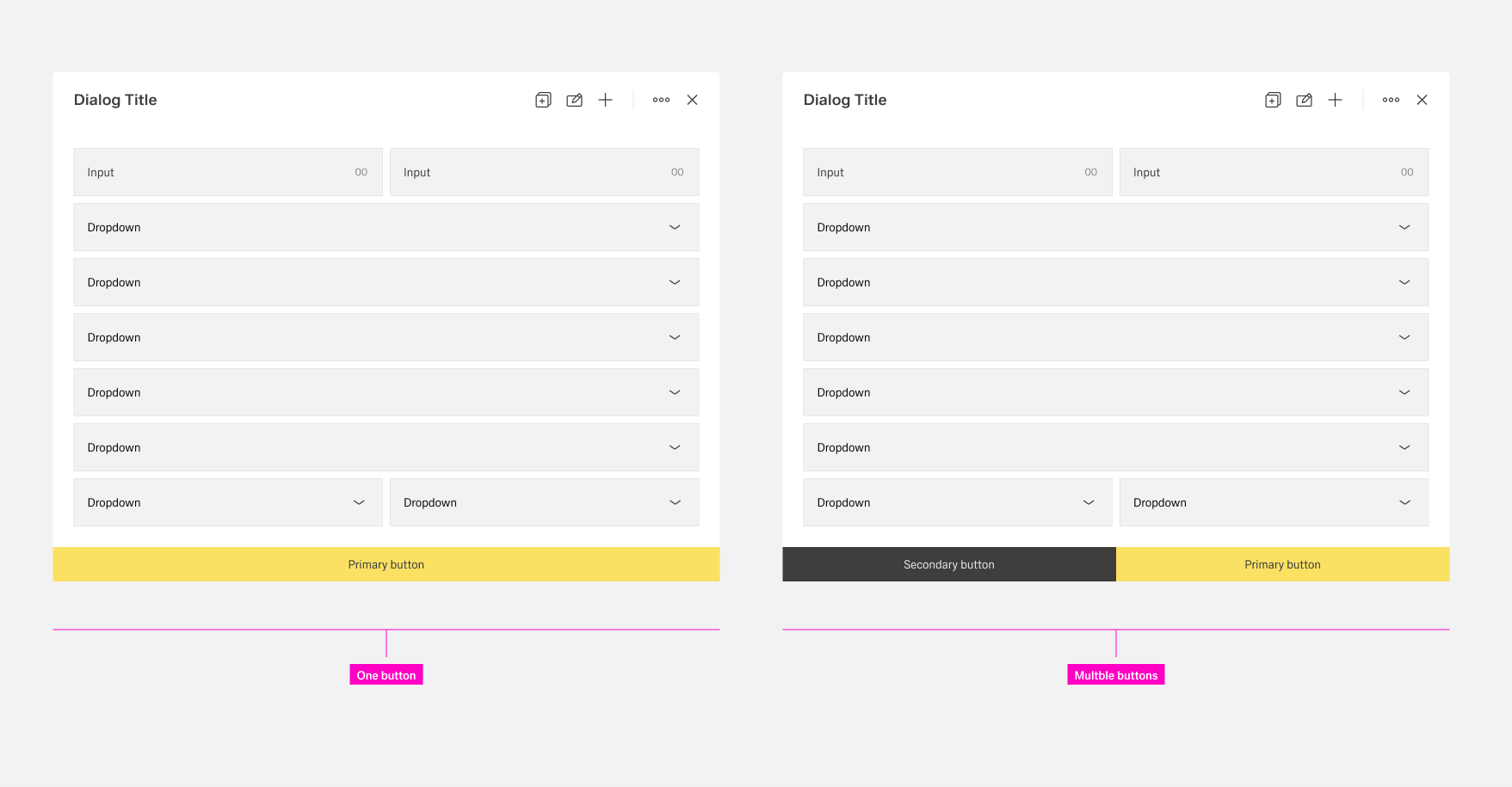Click the plus icon in the right dialog header
The width and height of the screenshot is (1512, 787).
tap(1335, 100)
